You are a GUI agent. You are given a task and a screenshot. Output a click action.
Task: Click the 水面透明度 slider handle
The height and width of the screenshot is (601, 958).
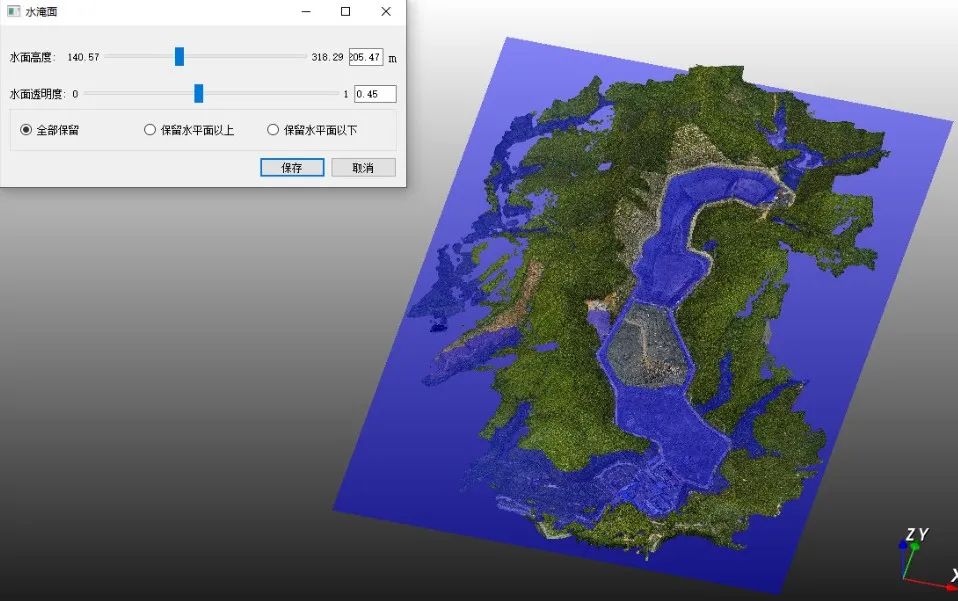198,93
